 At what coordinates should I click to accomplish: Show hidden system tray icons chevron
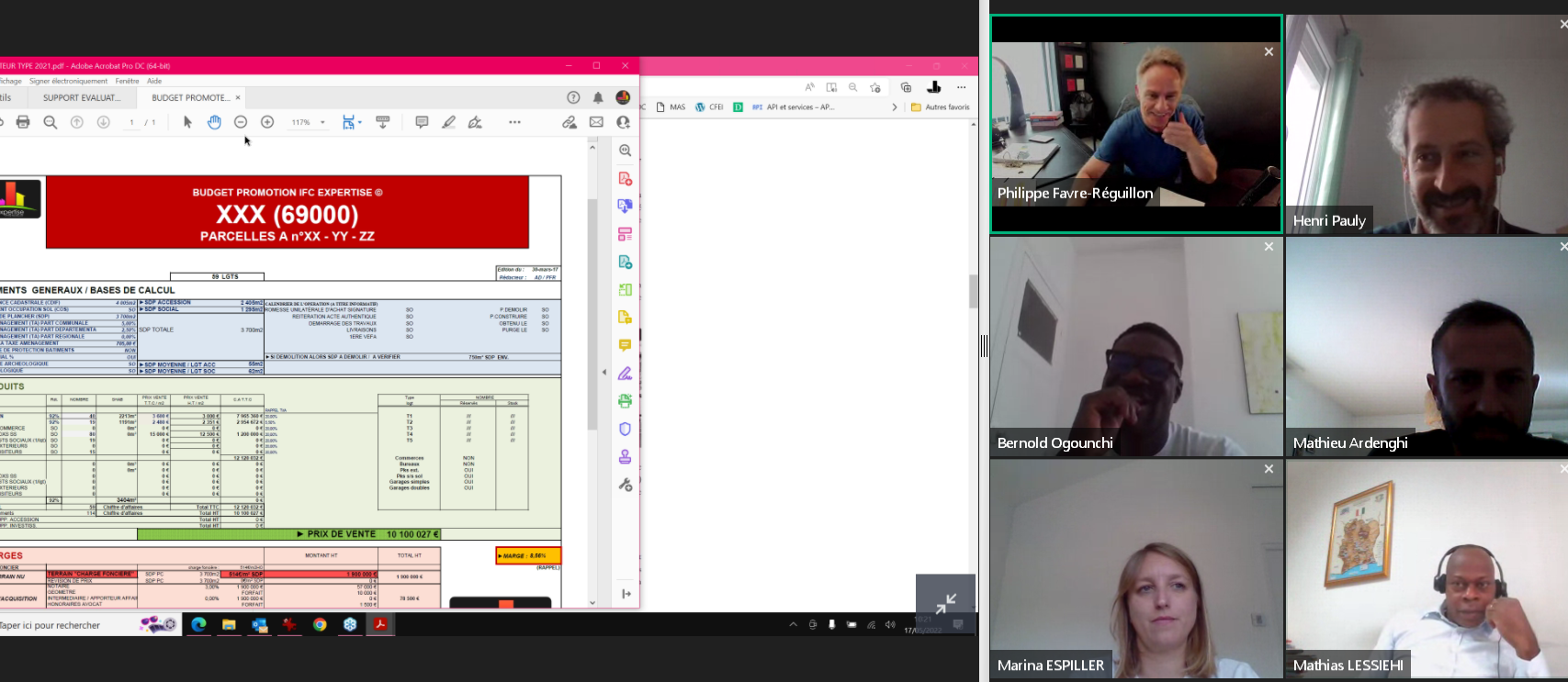(x=793, y=624)
